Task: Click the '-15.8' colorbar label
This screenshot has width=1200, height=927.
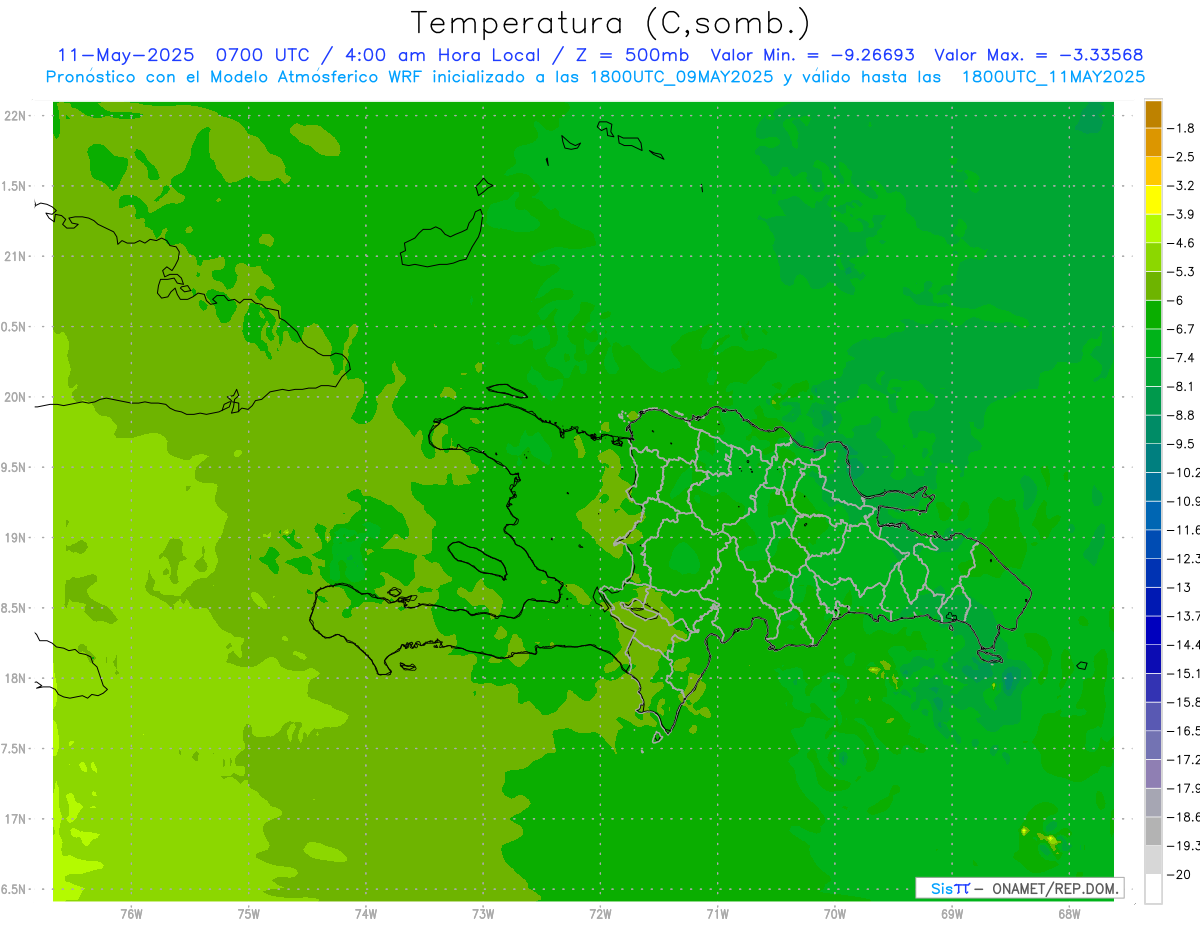Action: (1184, 703)
